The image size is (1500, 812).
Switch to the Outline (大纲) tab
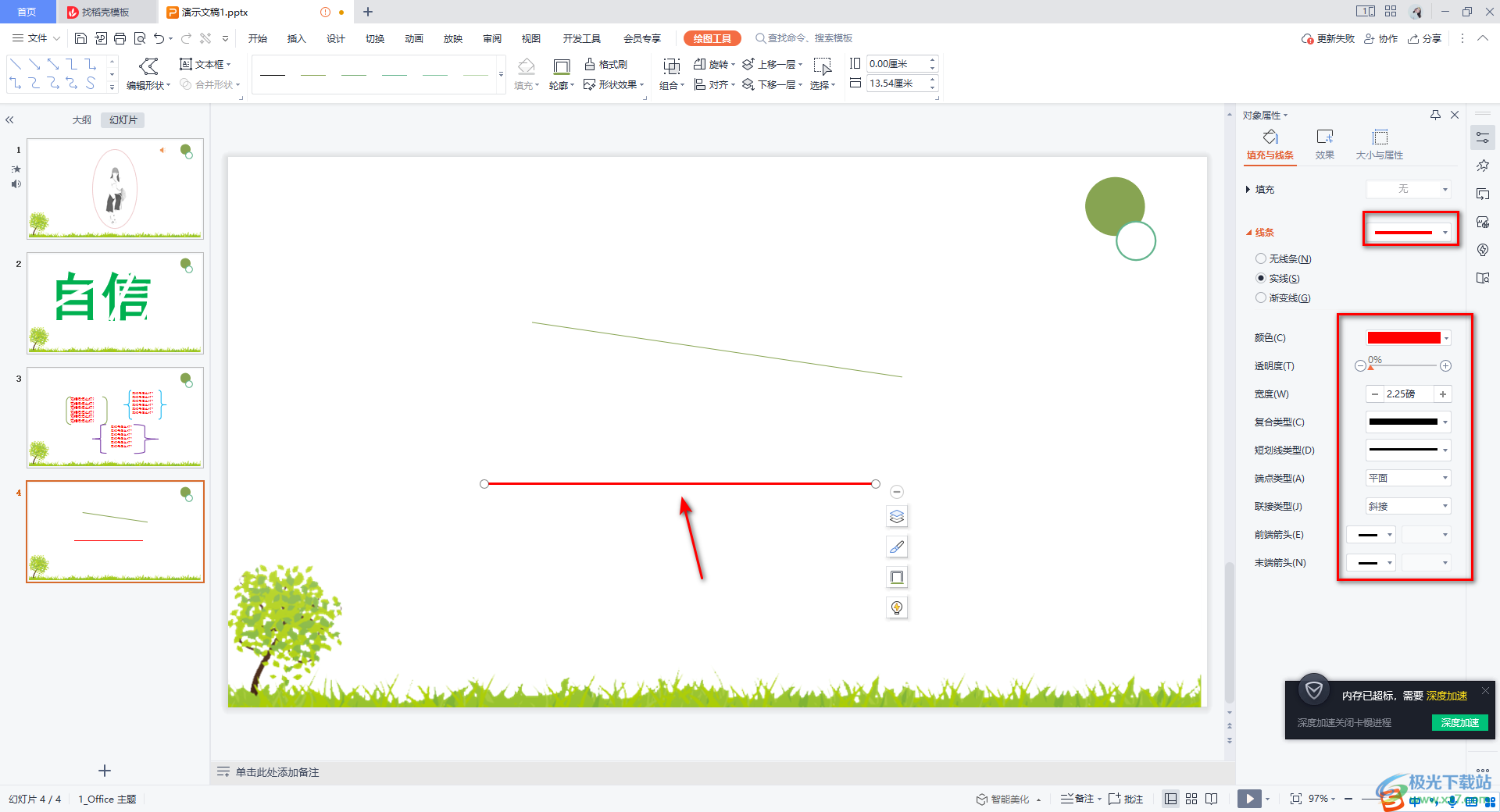point(82,120)
